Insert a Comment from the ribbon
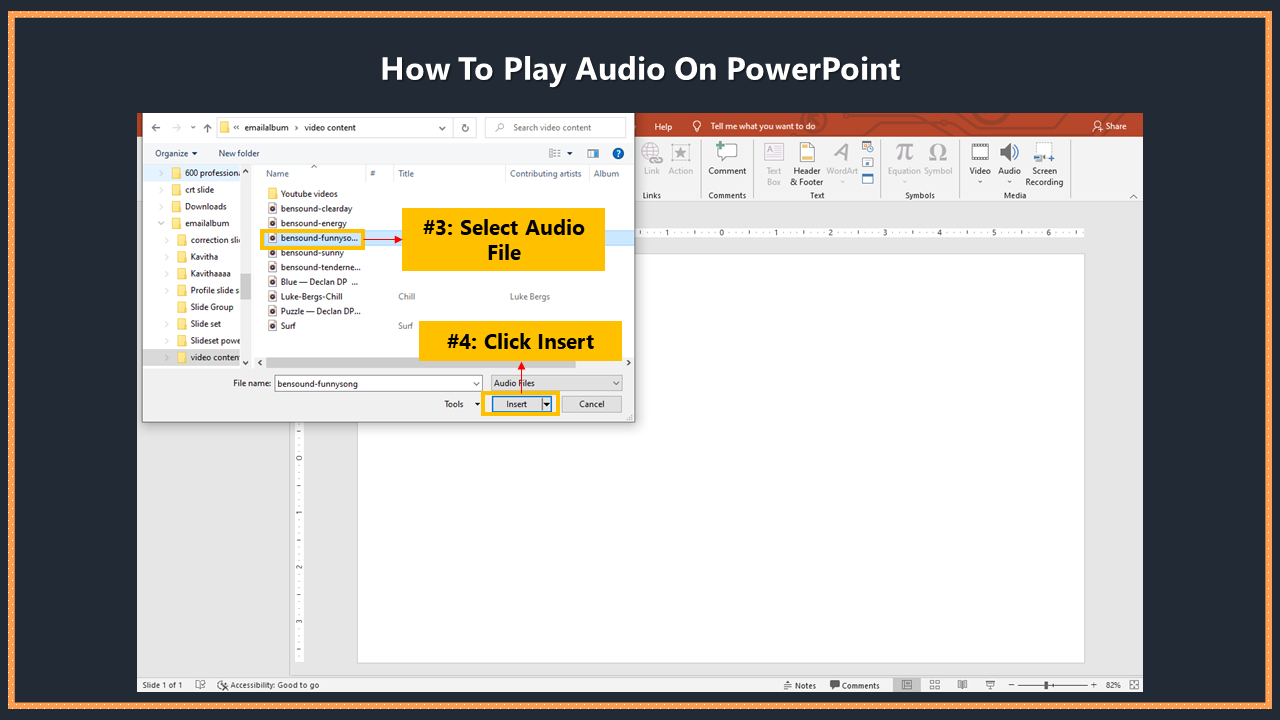The image size is (1280, 720). click(x=727, y=159)
